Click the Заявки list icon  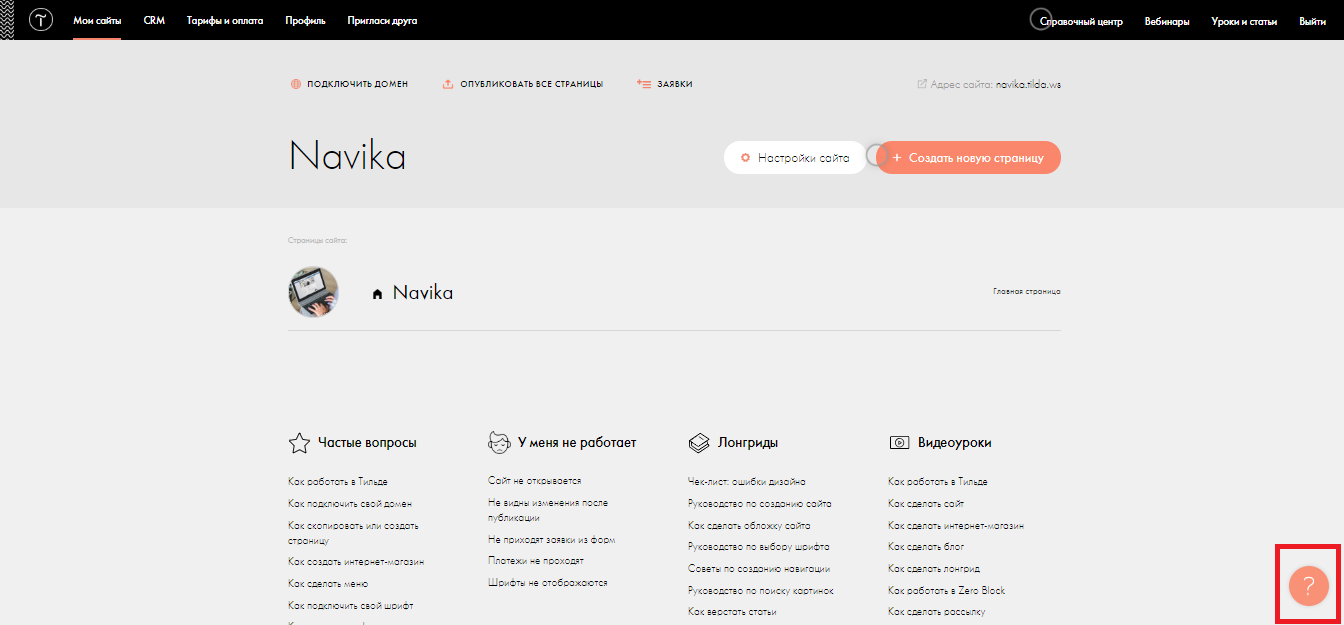coord(644,84)
